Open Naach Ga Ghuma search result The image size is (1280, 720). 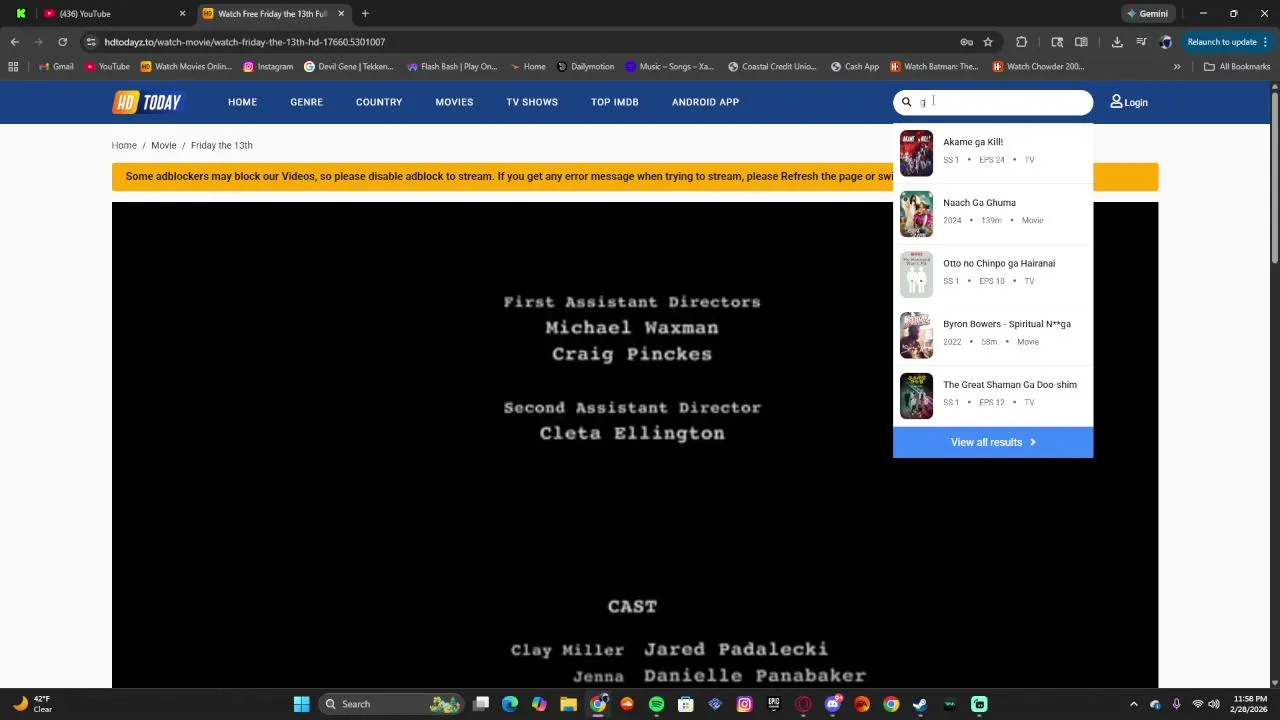click(993, 214)
